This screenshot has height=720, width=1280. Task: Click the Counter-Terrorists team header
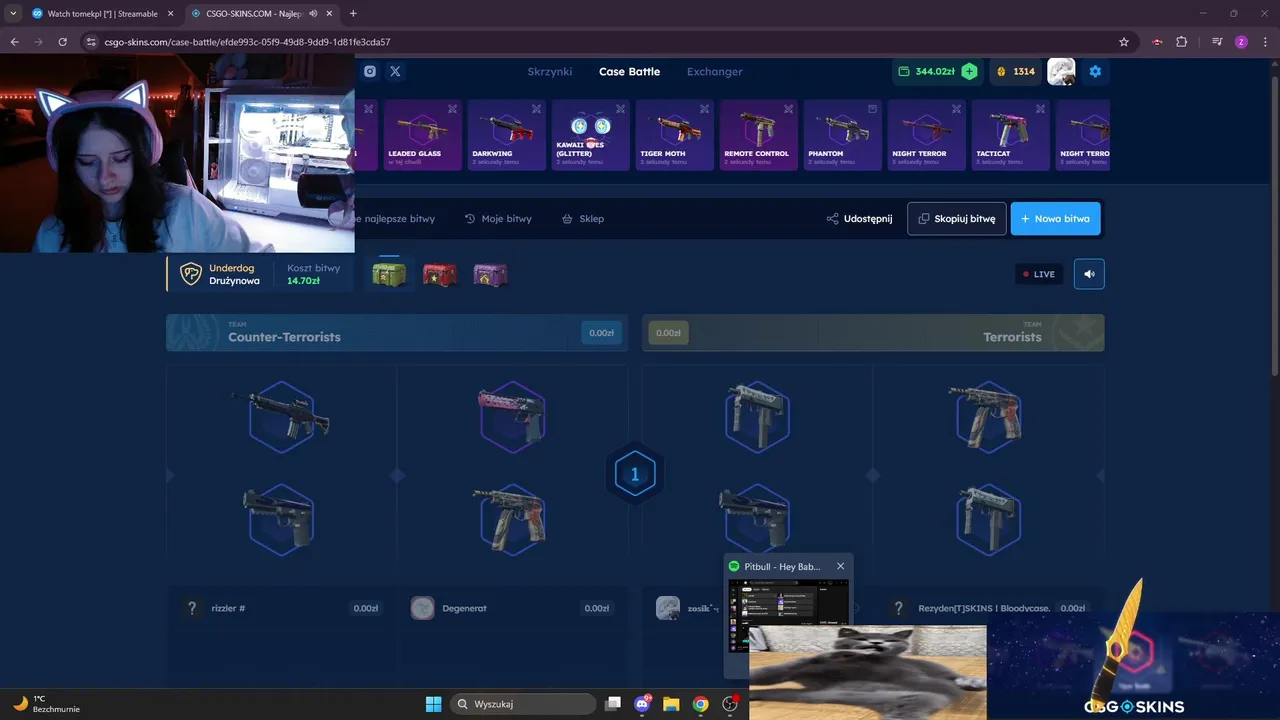(x=397, y=333)
